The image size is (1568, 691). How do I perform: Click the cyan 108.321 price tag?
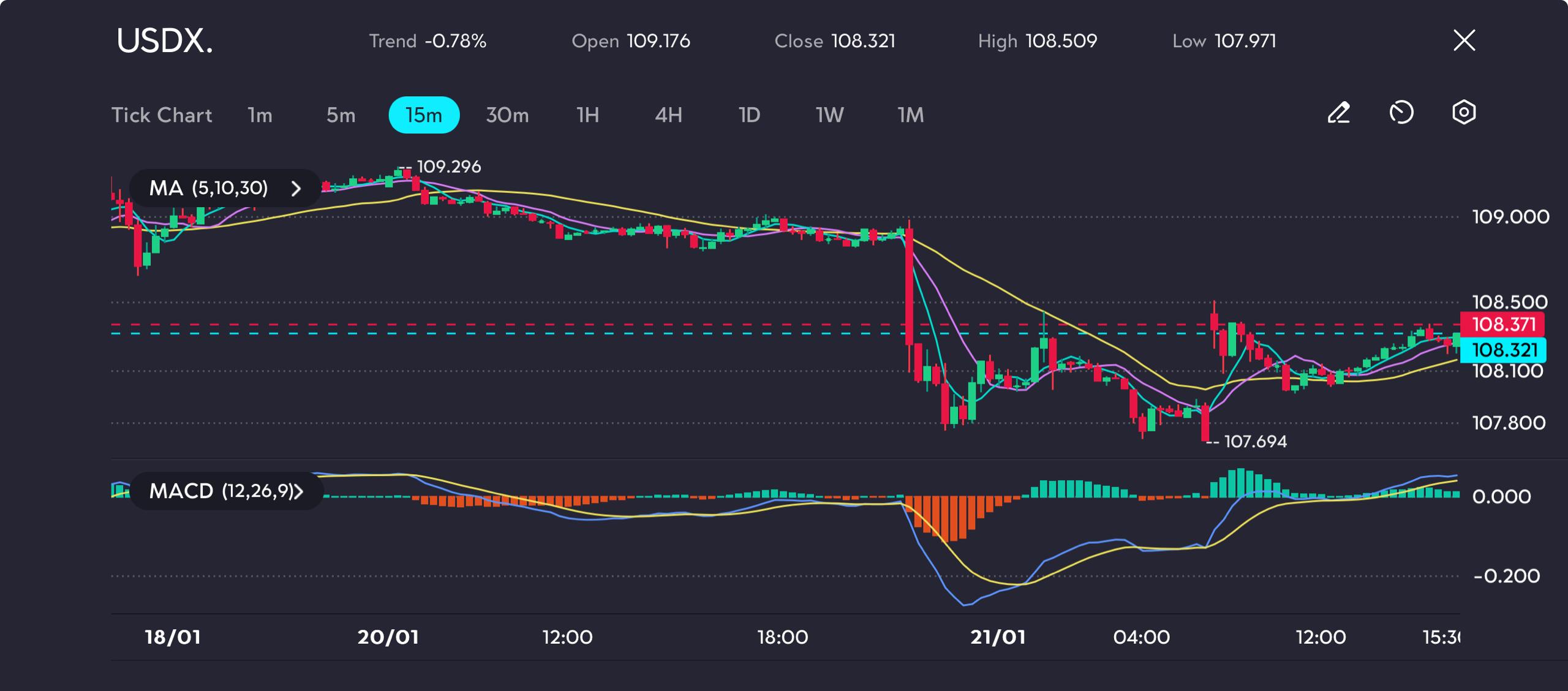1503,350
